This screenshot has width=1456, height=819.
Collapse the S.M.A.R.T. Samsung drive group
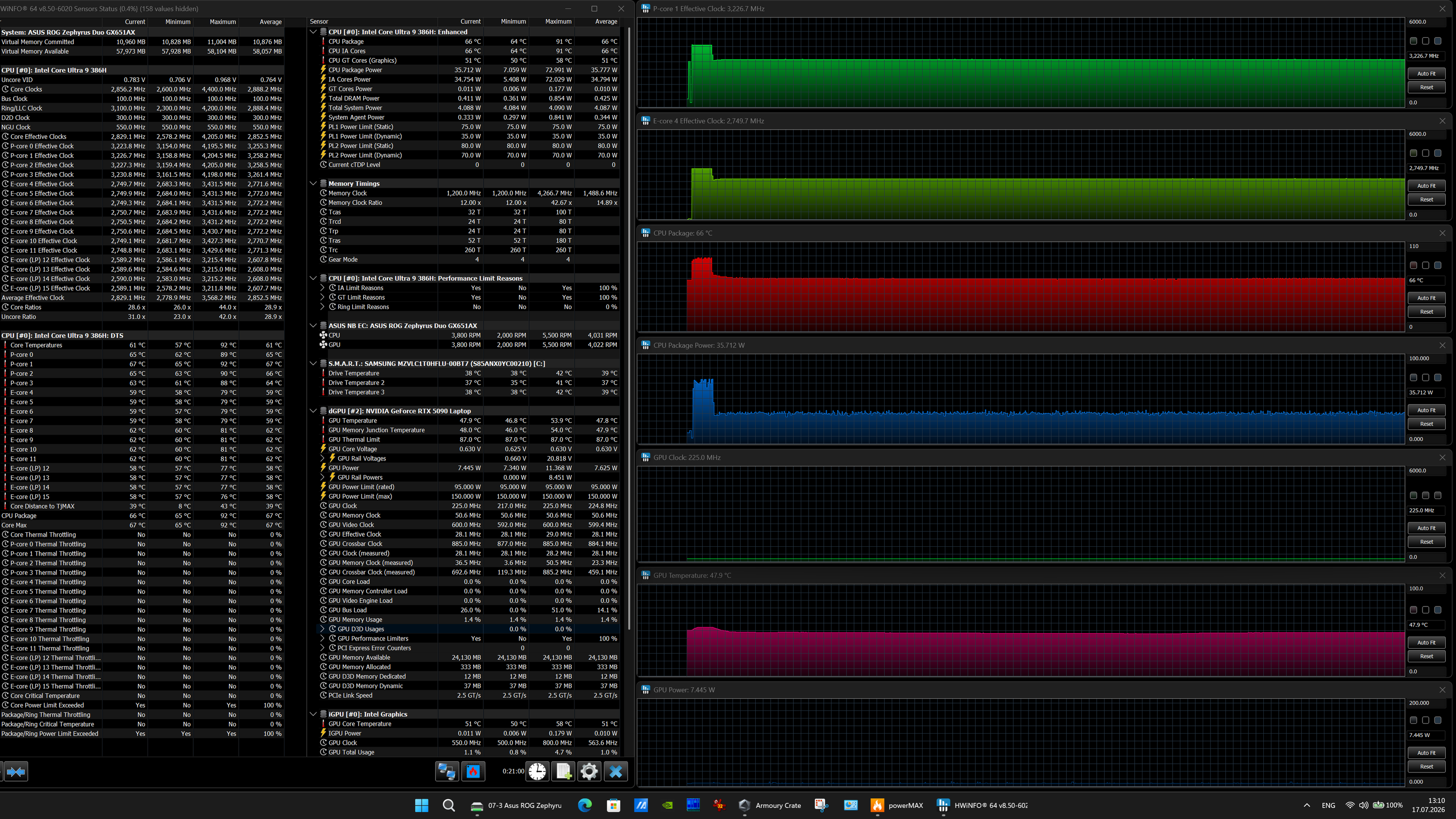[313, 363]
